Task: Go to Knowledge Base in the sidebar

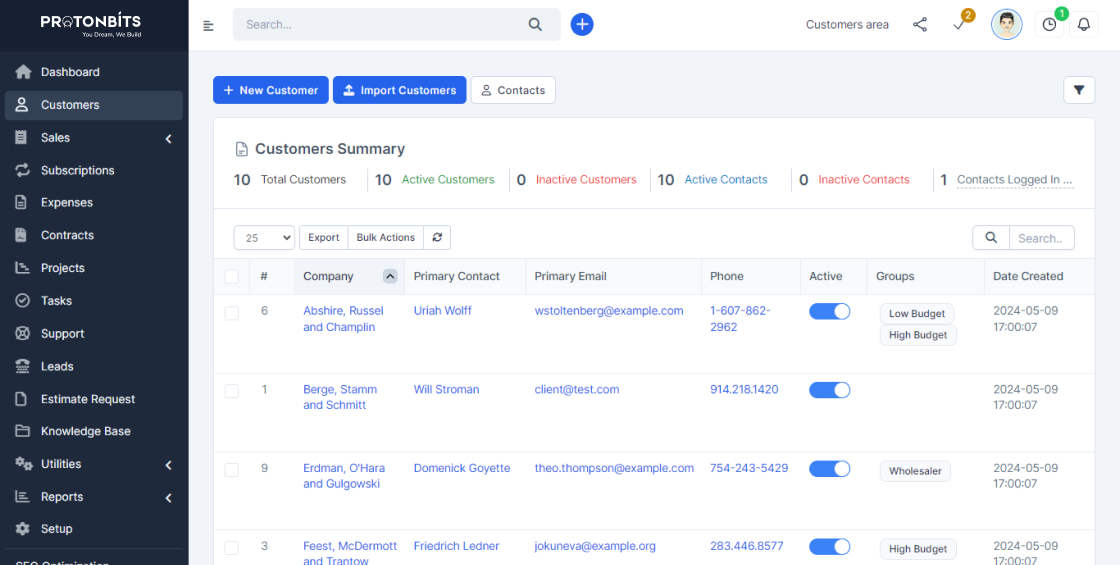Action: pyautogui.click(x=86, y=431)
